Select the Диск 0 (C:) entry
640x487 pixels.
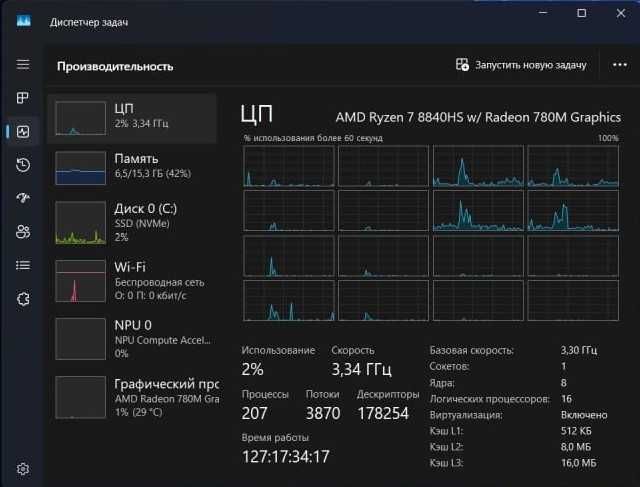click(x=132, y=223)
